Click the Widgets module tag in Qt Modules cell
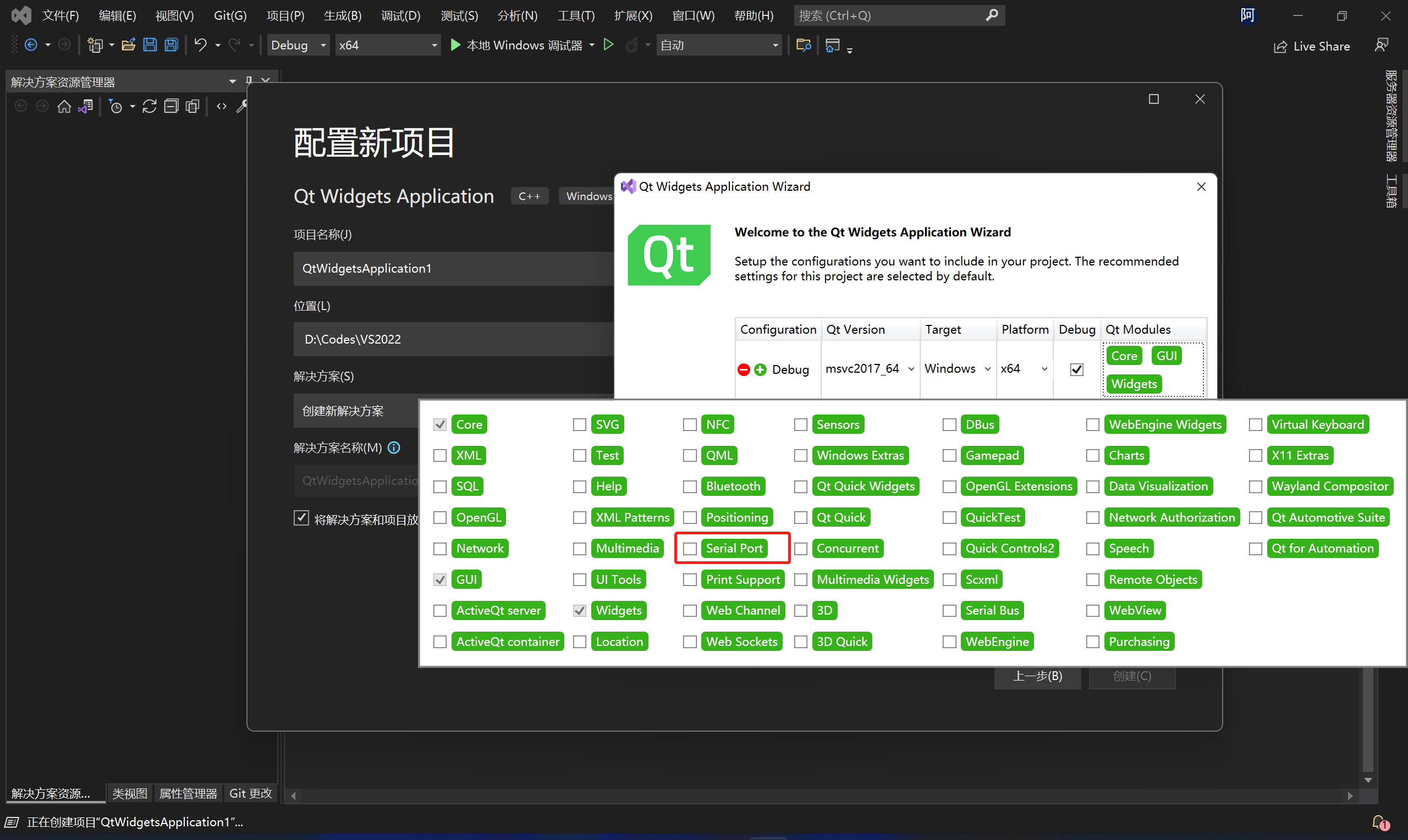 coord(1134,384)
